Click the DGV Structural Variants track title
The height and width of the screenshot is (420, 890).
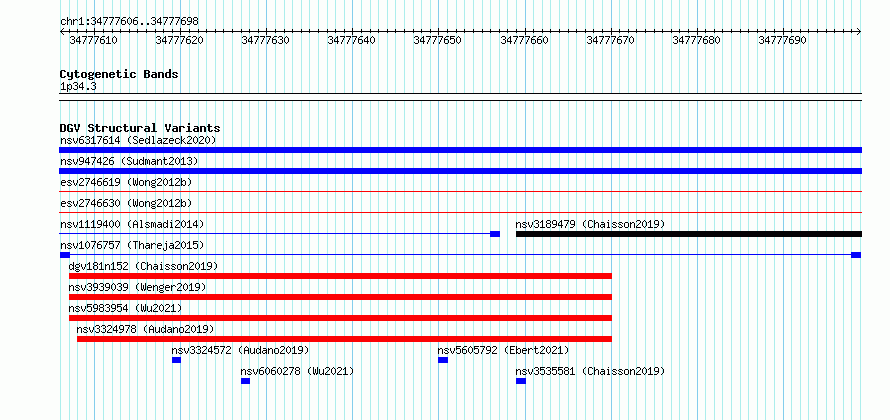pyautogui.click(x=140, y=128)
